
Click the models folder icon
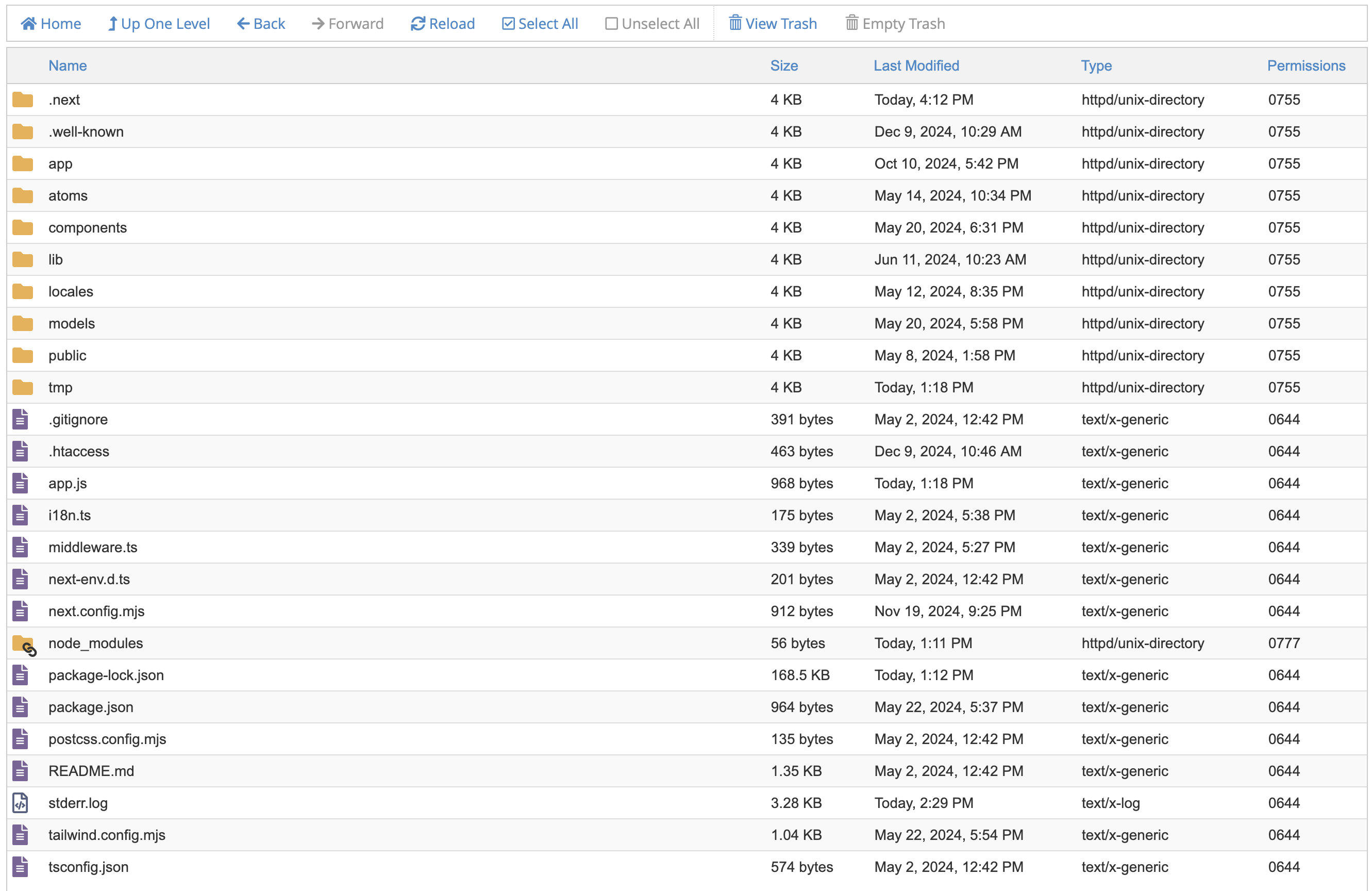pos(23,323)
